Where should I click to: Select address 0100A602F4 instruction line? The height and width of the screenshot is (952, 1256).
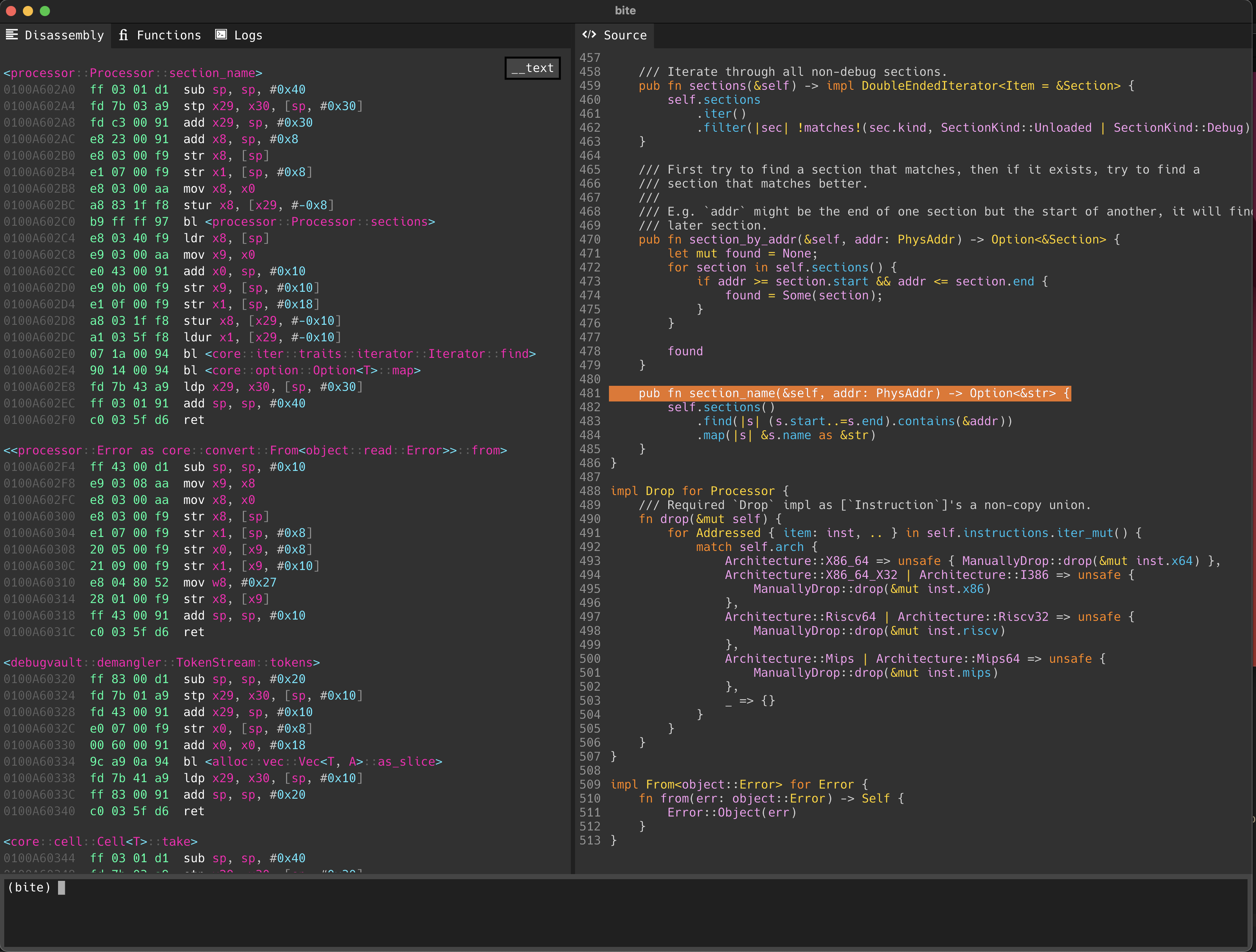pos(39,467)
